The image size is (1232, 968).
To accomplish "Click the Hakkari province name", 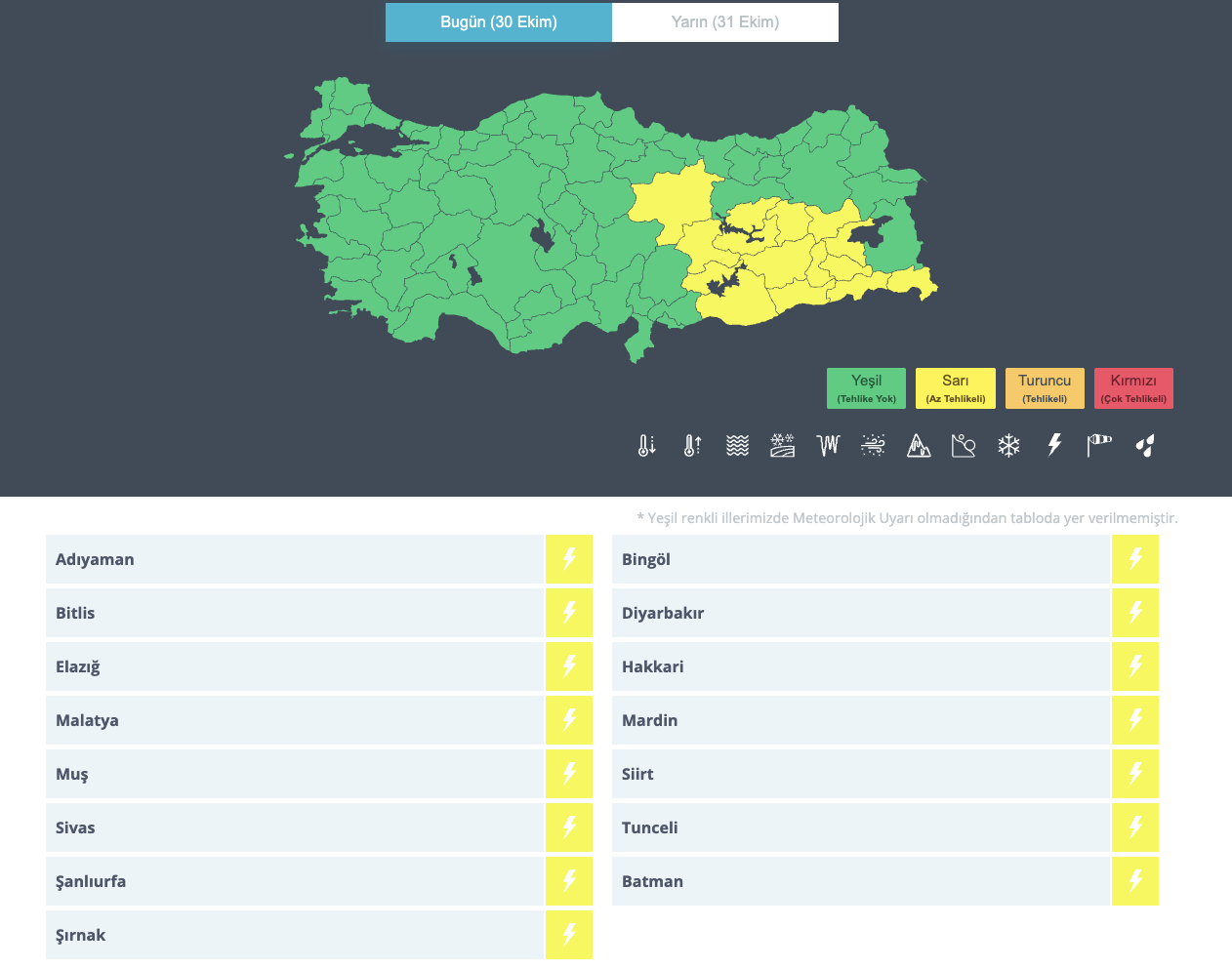I will (x=652, y=666).
